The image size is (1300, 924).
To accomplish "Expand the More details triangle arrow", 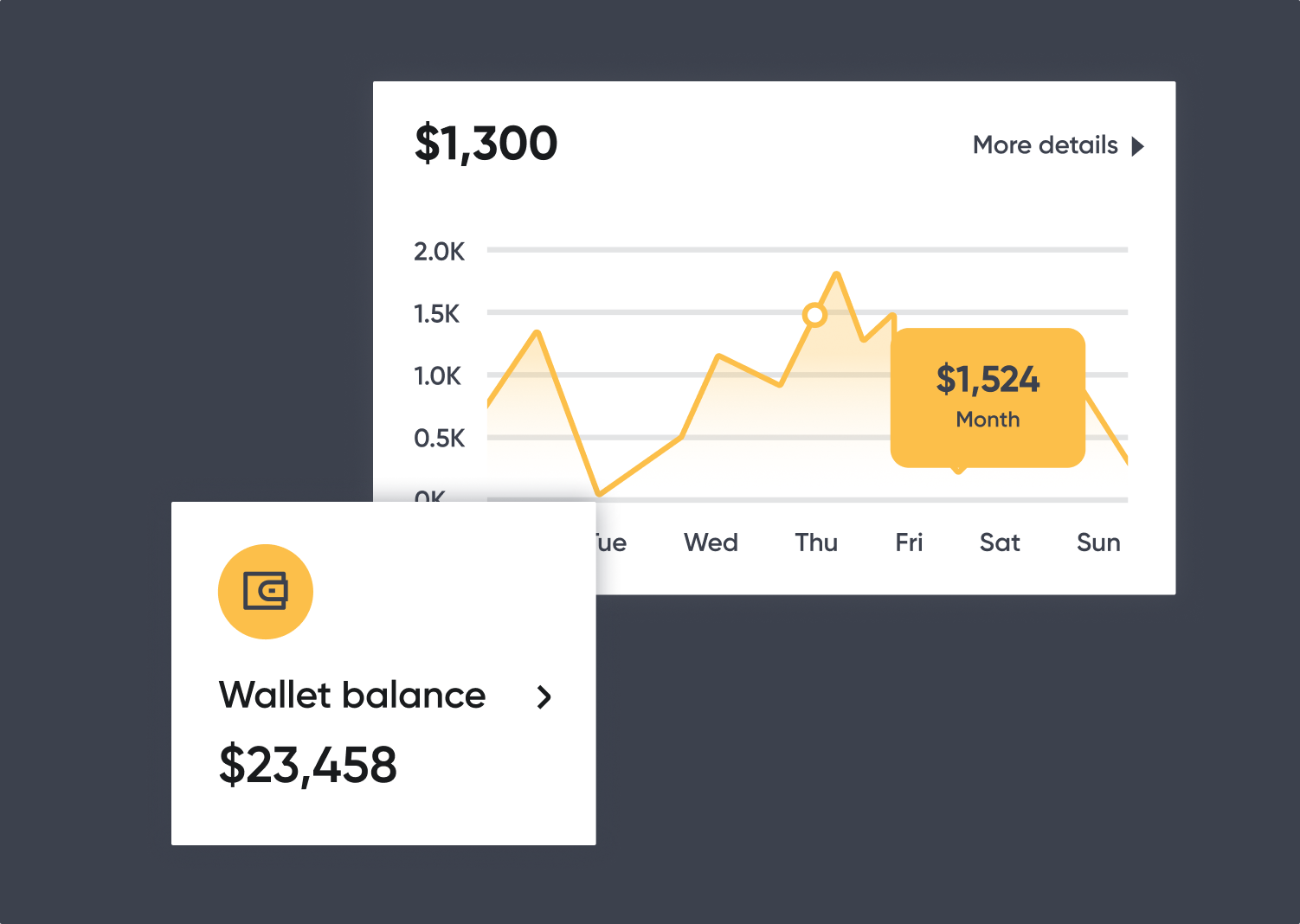I will pyautogui.click(x=1138, y=146).
